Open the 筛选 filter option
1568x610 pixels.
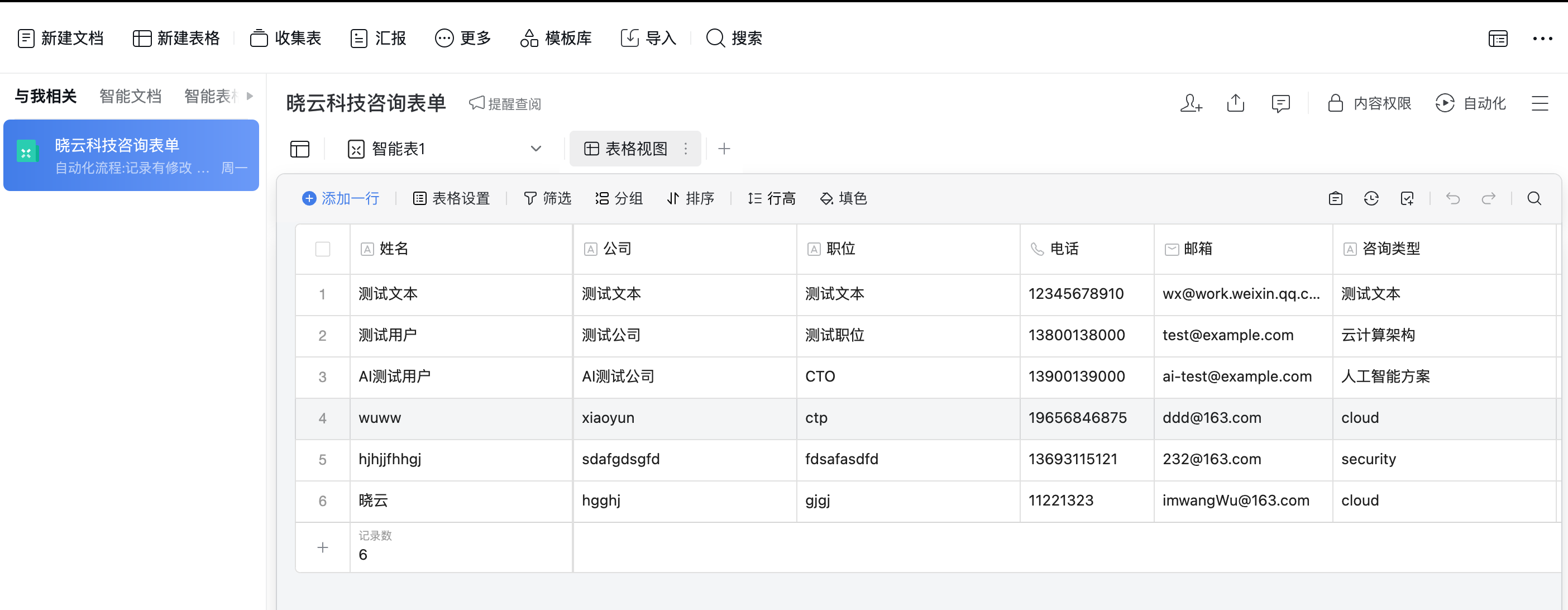tap(548, 198)
